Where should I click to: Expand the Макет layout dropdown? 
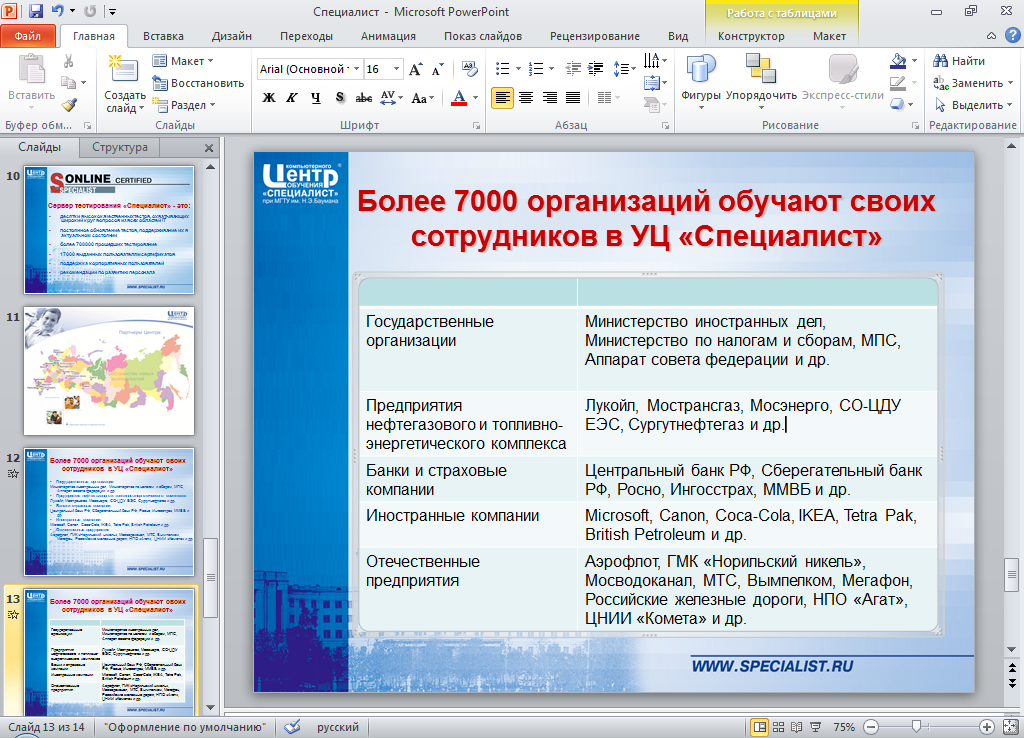(187, 61)
